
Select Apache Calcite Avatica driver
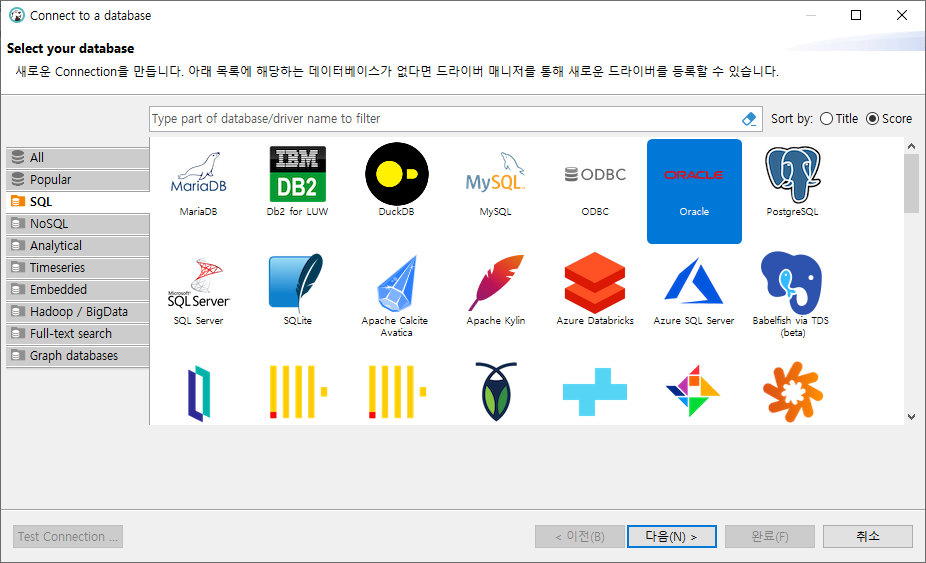396,283
